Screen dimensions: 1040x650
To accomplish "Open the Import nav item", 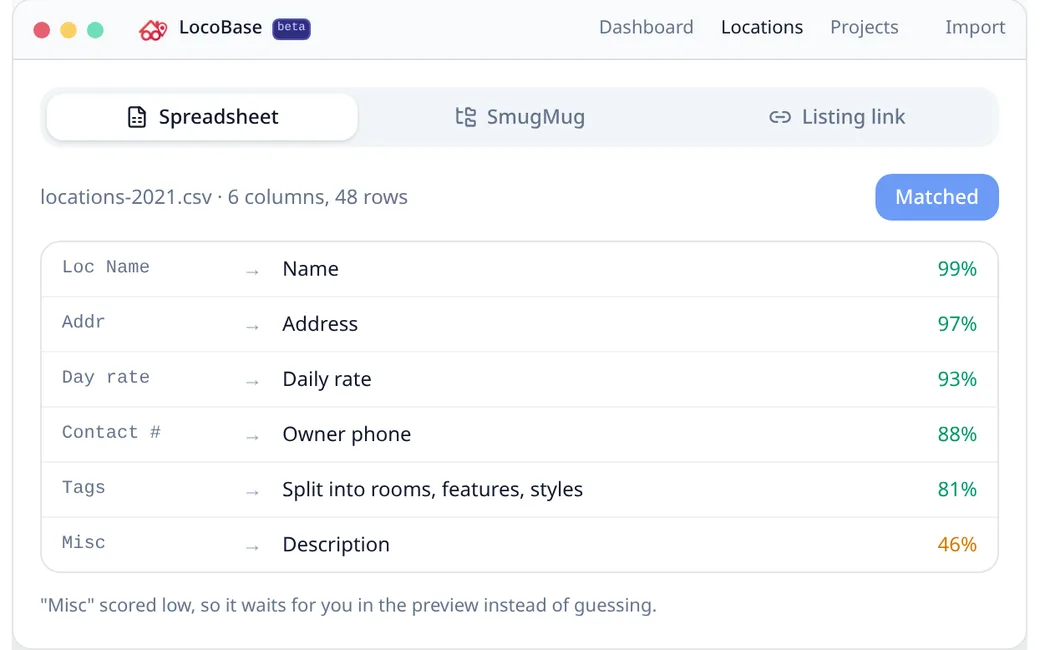I will pos(975,27).
